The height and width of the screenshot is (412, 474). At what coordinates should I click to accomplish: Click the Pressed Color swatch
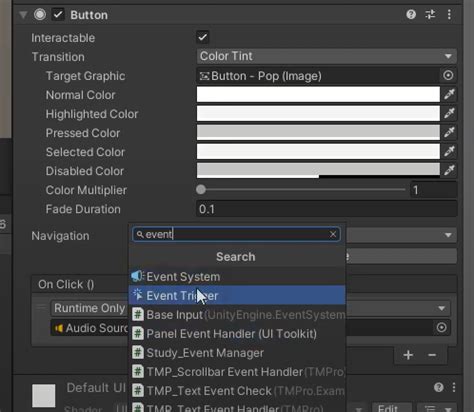(x=318, y=133)
